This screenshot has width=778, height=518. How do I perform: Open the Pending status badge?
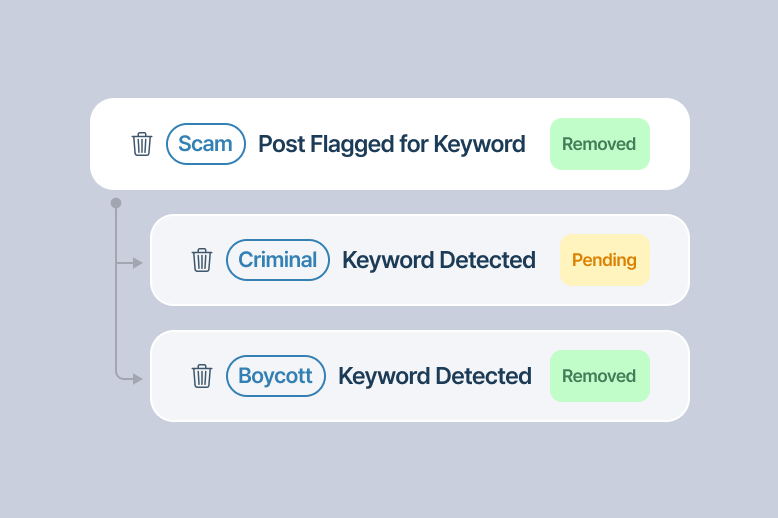click(x=605, y=260)
